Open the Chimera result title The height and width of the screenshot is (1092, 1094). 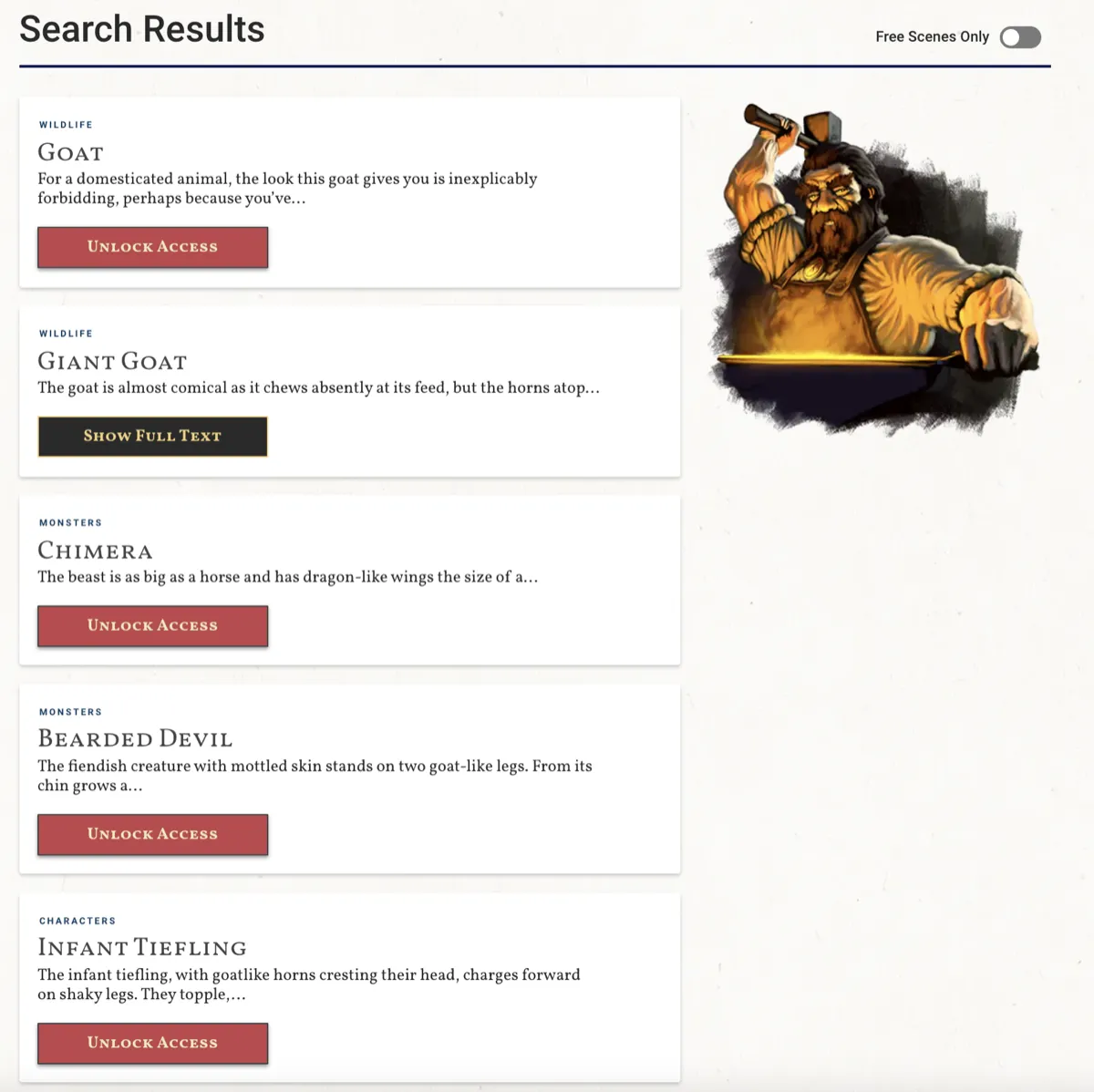[x=95, y=551]
